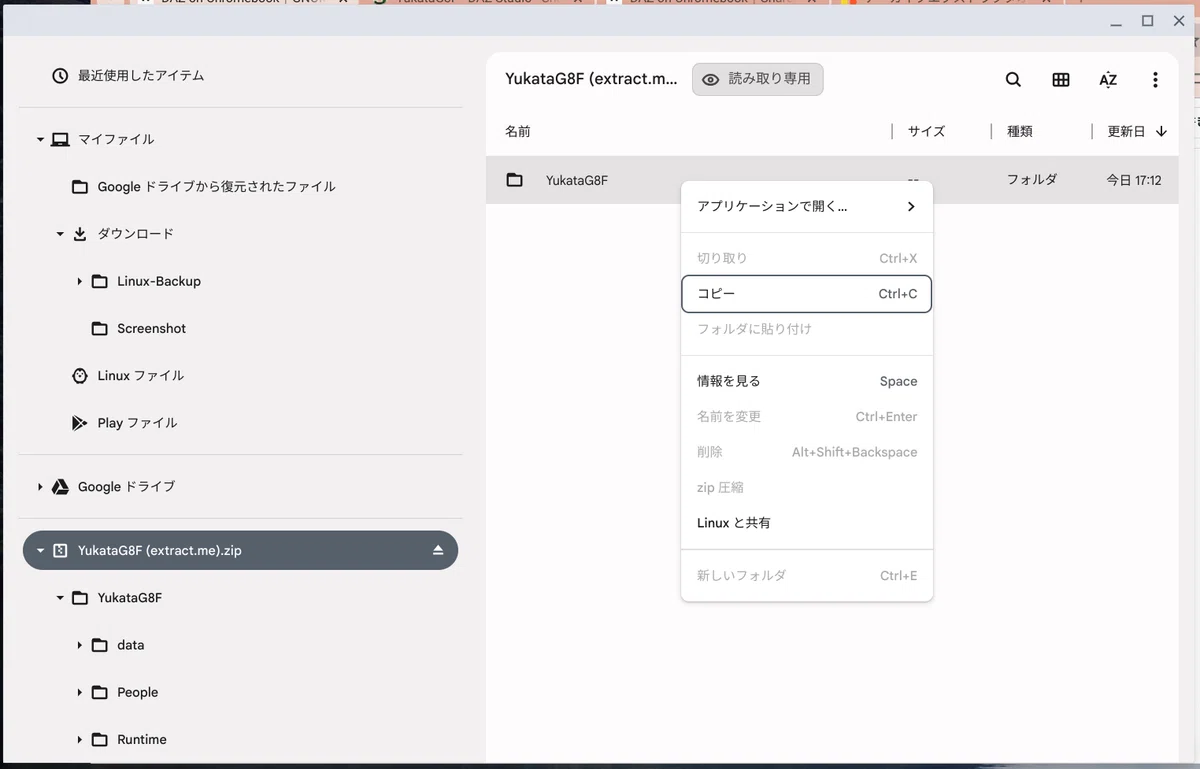Image resolution: width=1200 pixels, height=769 pixels.
Task: Open the three-dot more menu
Action: (x=1155, y=80)
